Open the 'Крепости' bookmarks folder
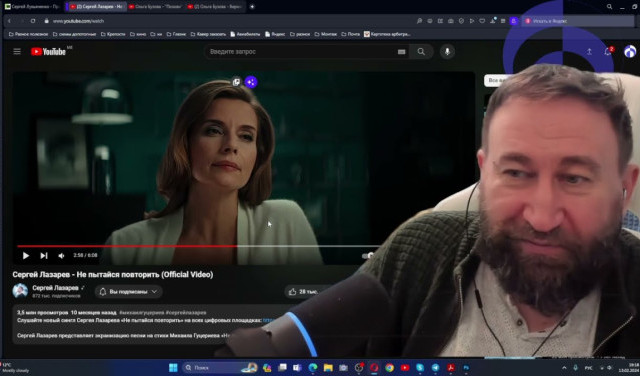Screen dimensions: 640x376 click(113, 34)
